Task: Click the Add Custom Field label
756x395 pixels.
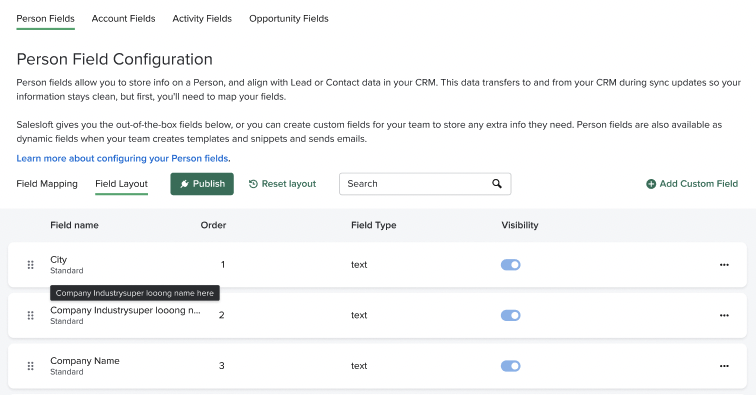Action: point(699,184)
